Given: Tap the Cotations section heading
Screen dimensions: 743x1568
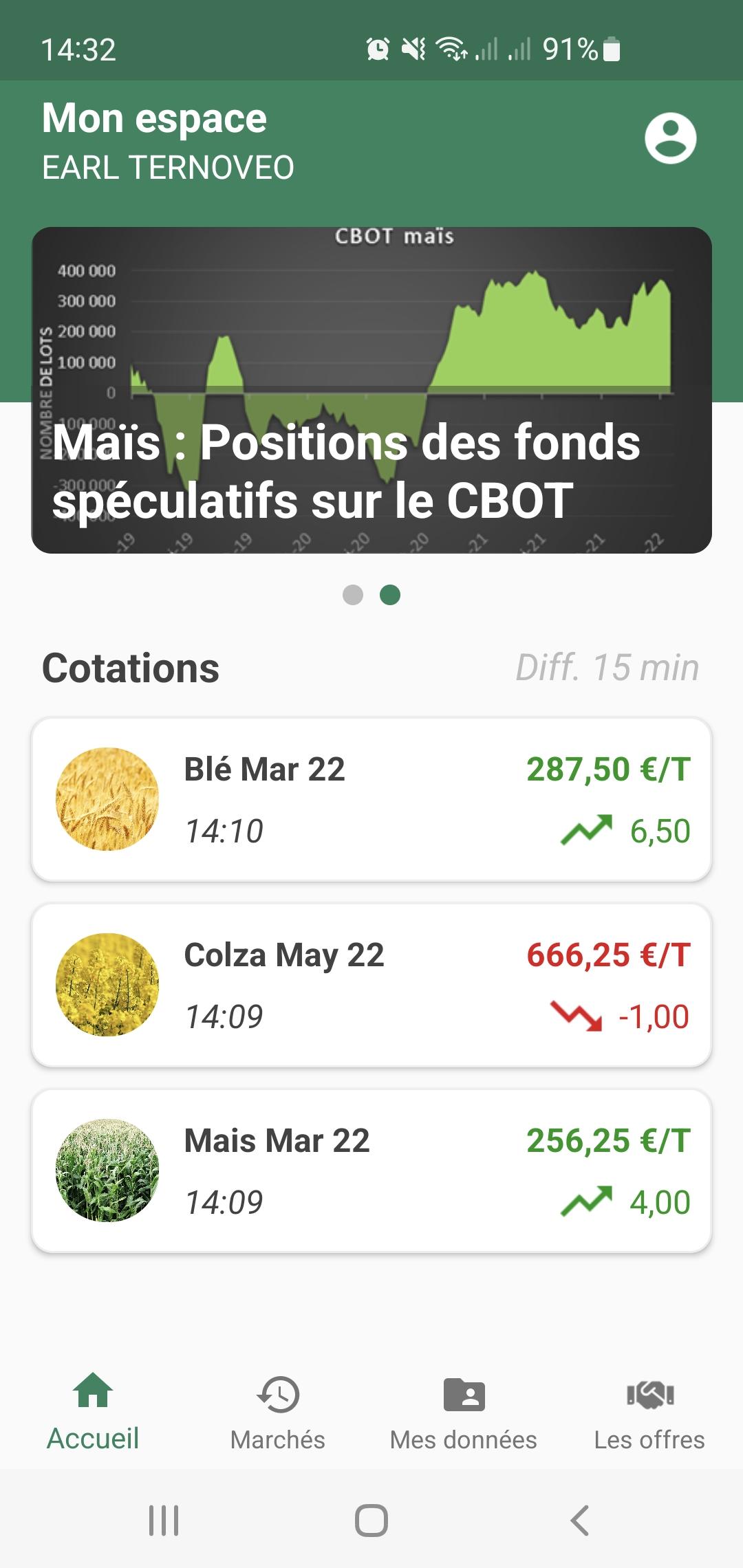Looking at the screenshot, I should click(131, 668).
